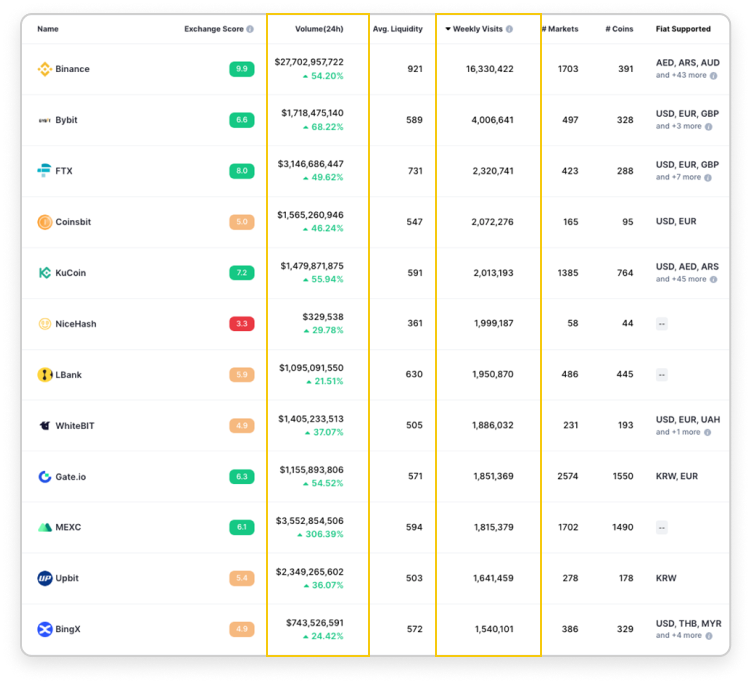This screenshot has width=752, height=684.
Task: Show more fiat info for KuCoin
Action: (714, 280)
